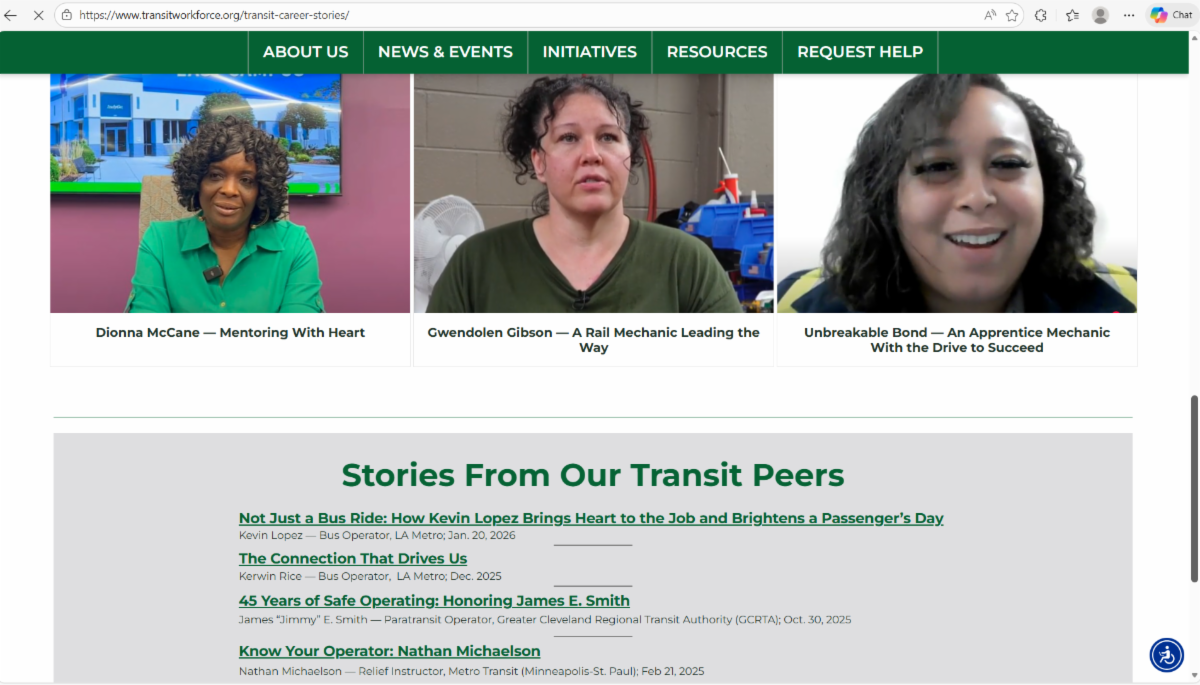Click the page vertical scrollbar thumb

click(1193, 488)
